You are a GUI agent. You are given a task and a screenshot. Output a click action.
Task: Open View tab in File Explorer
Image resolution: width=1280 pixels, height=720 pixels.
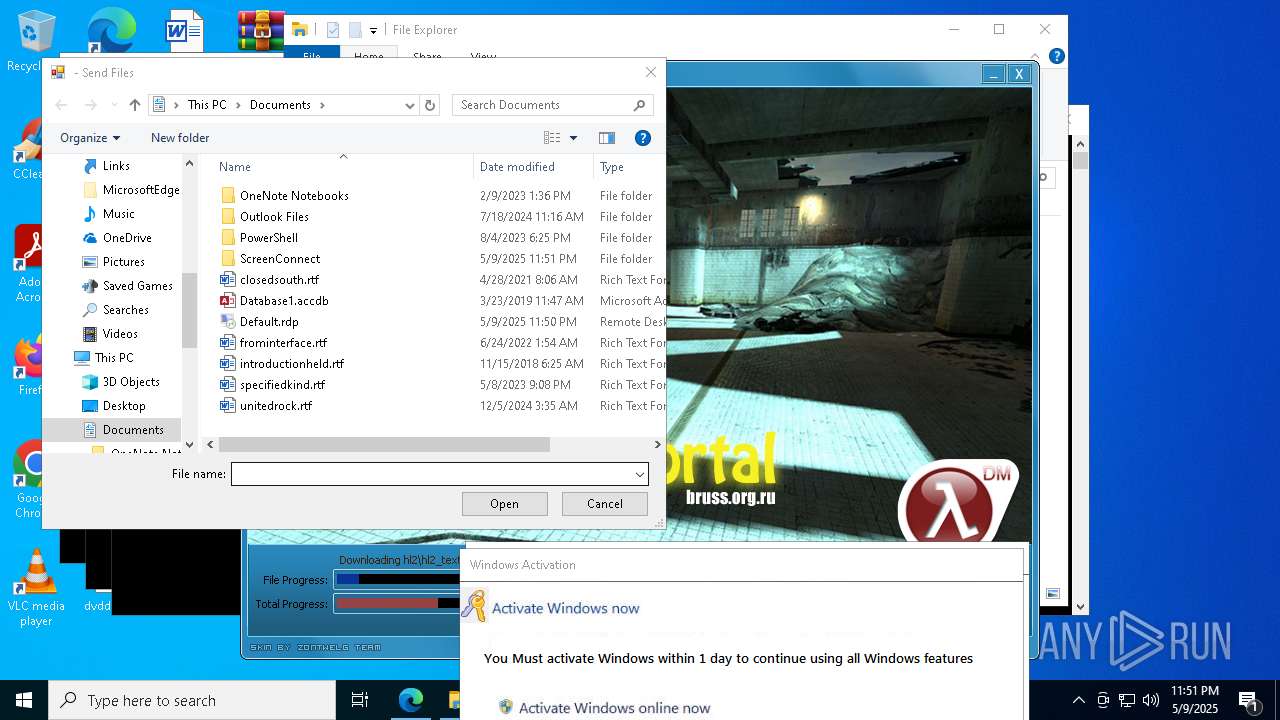pyautogui.click(x=483, y=57)
